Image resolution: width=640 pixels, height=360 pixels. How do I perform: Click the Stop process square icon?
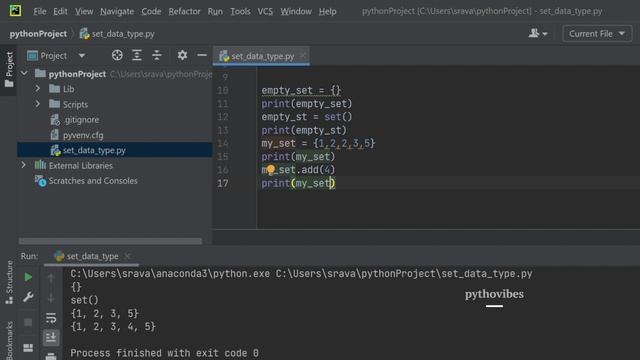click(28, 322)
